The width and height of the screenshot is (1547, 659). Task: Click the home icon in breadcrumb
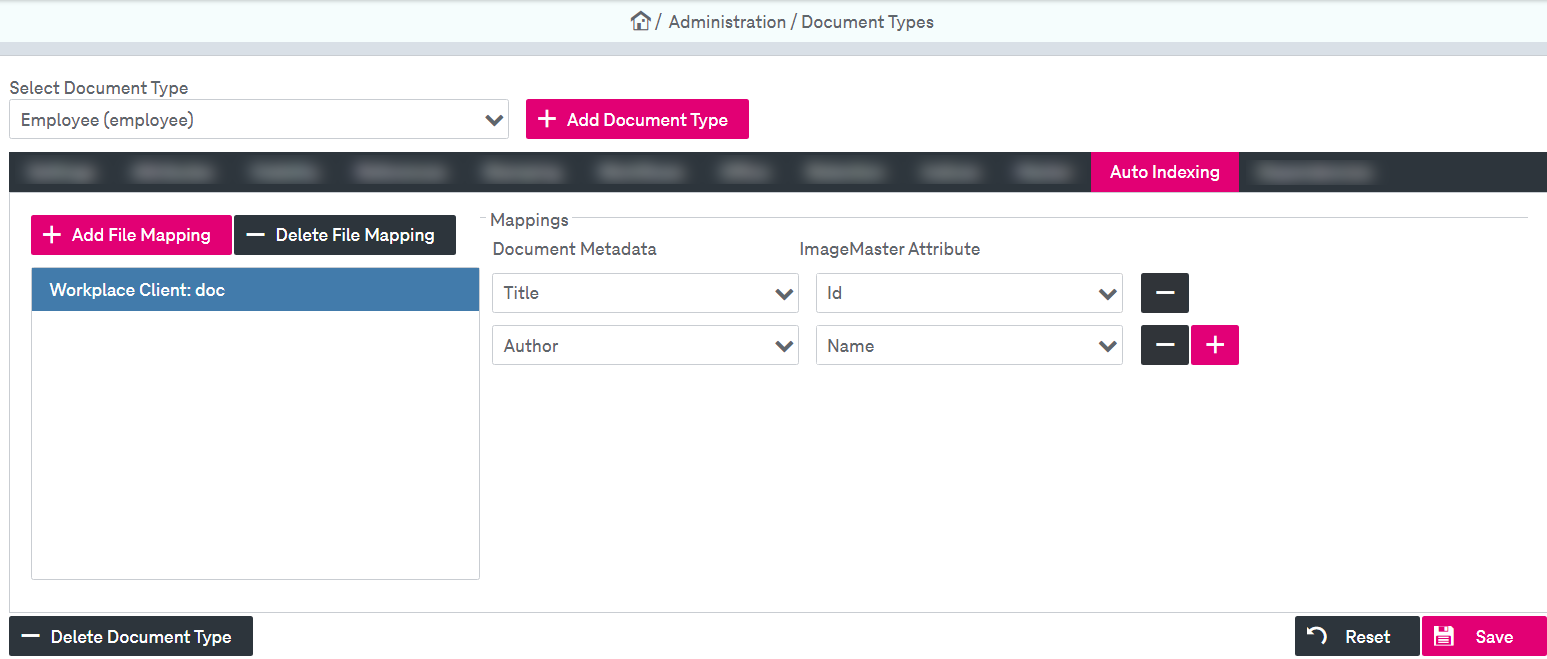pos(640,21)
